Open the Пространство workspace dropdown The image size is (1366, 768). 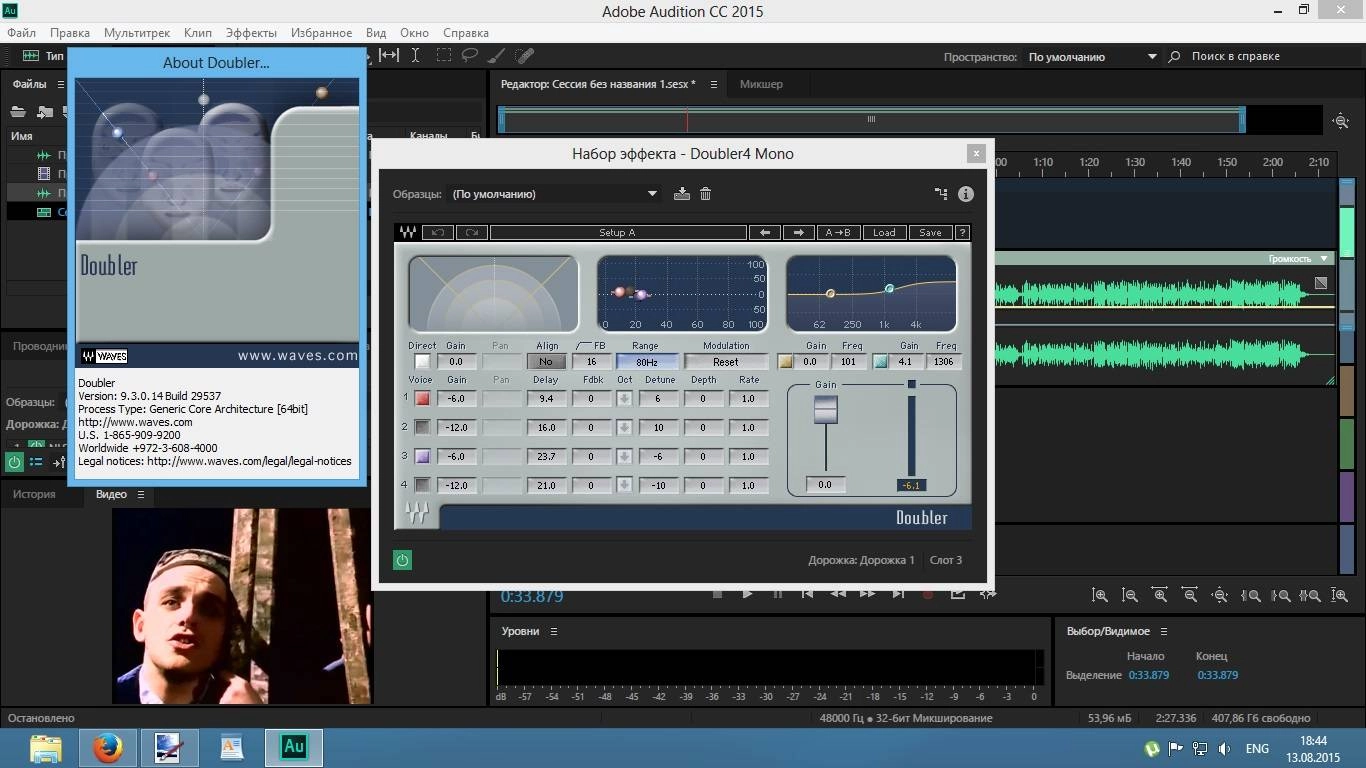(x=1092, y=57)
